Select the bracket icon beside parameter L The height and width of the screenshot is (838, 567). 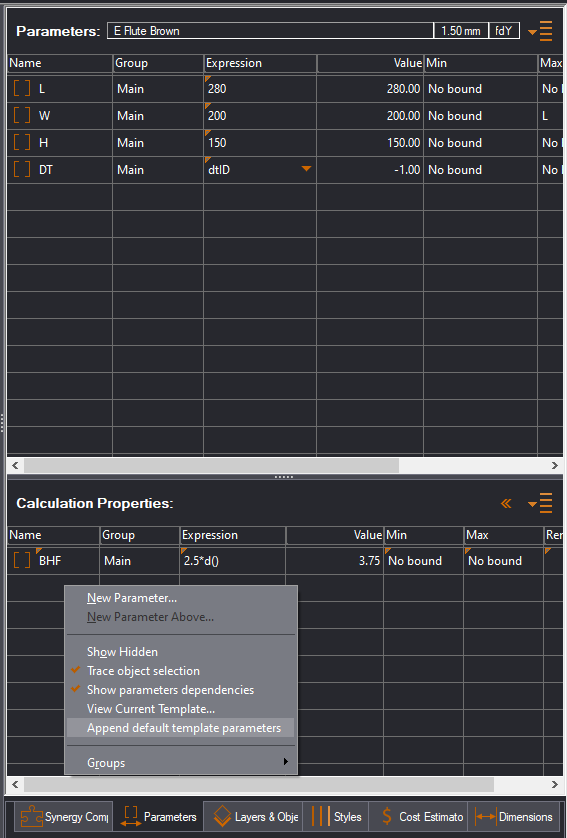click(22, 88)
